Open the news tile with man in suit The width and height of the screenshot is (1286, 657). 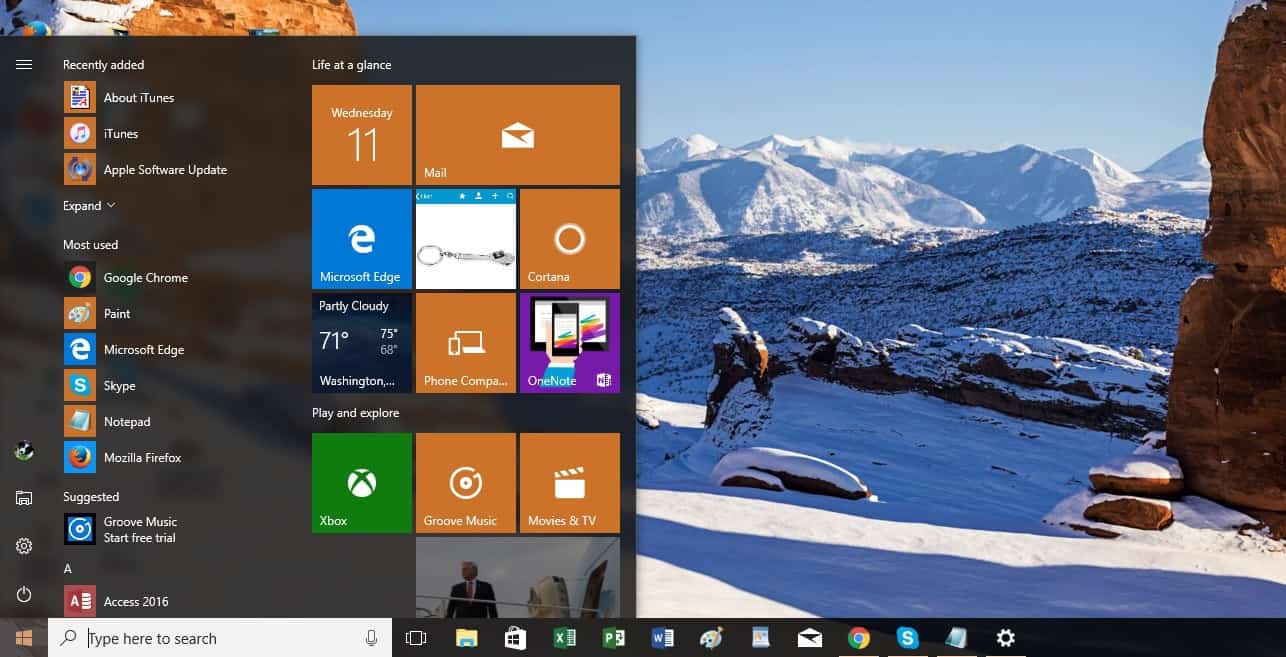click(518, 577)
